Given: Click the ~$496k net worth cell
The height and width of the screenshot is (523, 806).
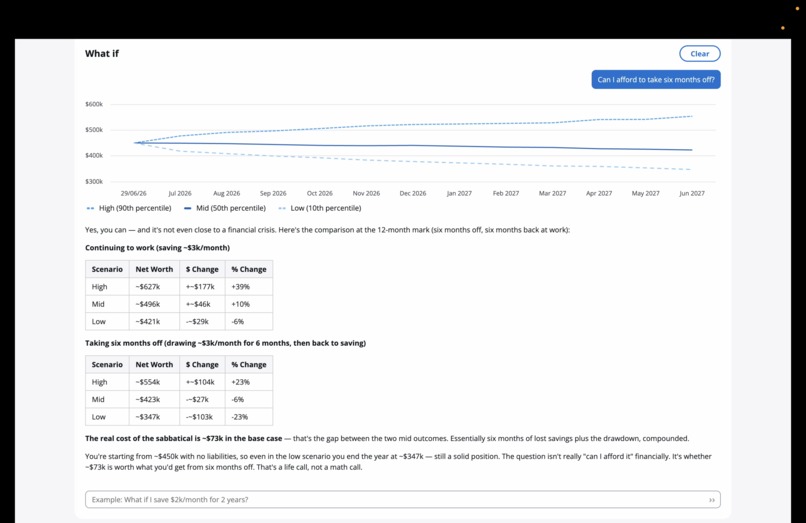Looking at the screenshot, I should (x=154, y=304).
